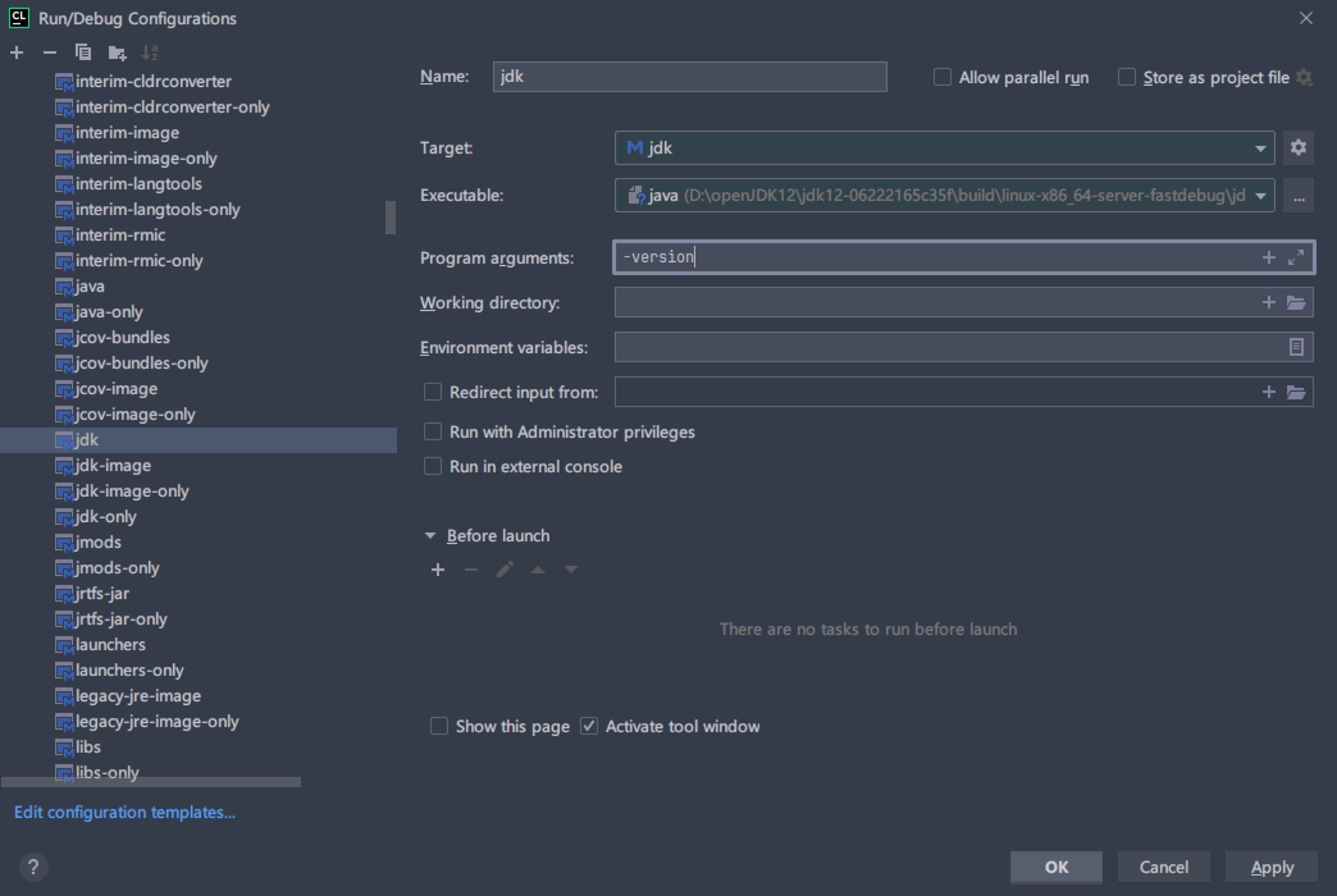
Task: Click the horizontal scrollbar under configuration list
Action: click(x=151, y=782)
